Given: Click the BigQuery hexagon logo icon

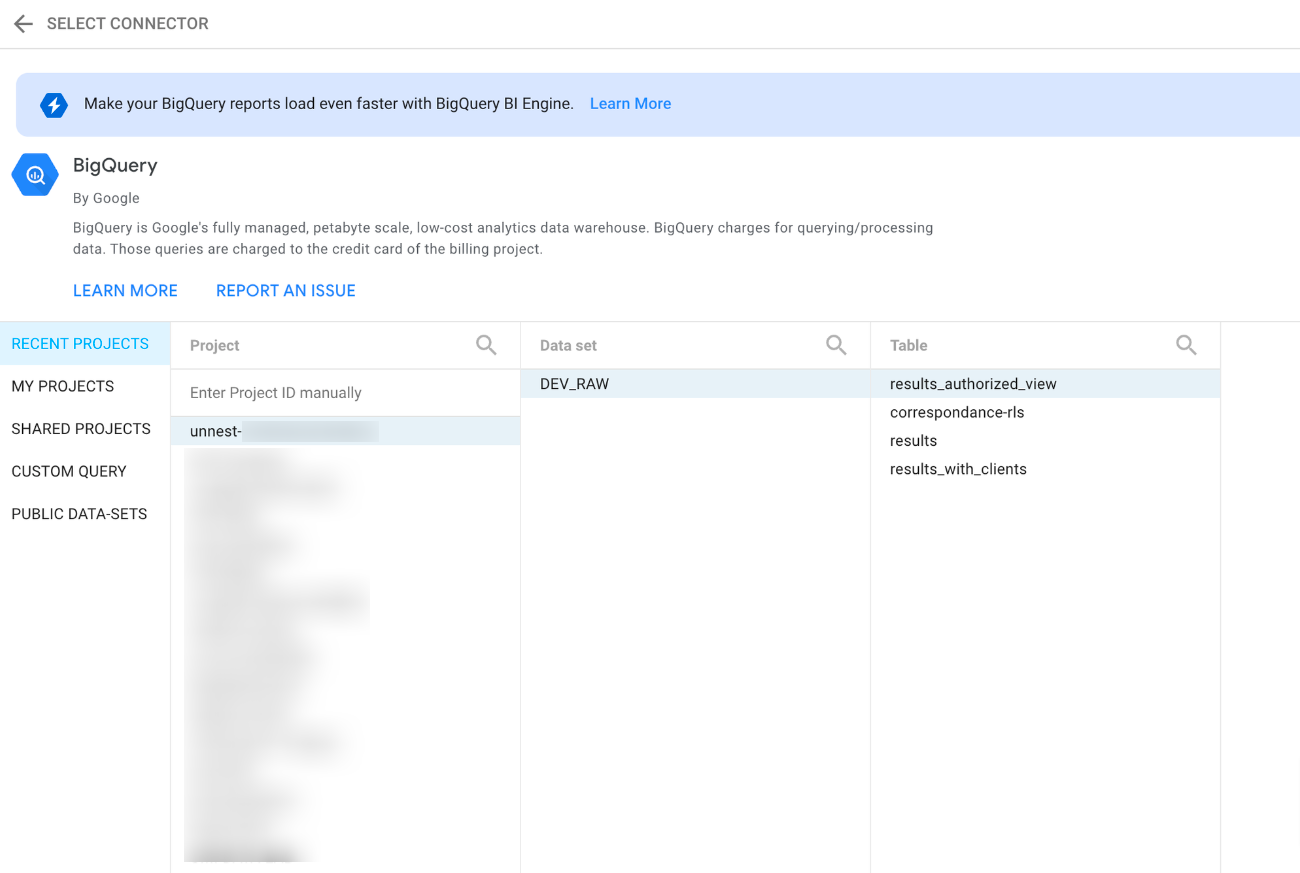Looking at the screenshot, I should 35,175.
